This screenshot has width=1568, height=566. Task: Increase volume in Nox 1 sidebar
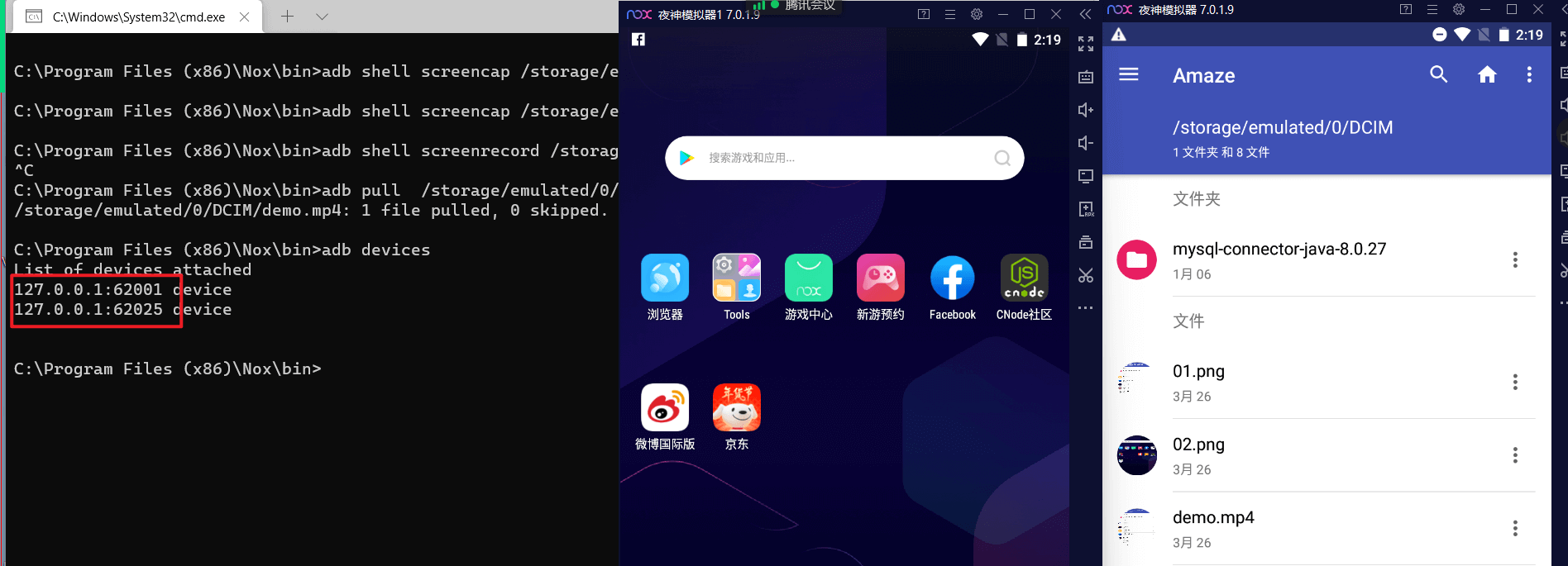pyautogui.click(x=1086, y=110)
